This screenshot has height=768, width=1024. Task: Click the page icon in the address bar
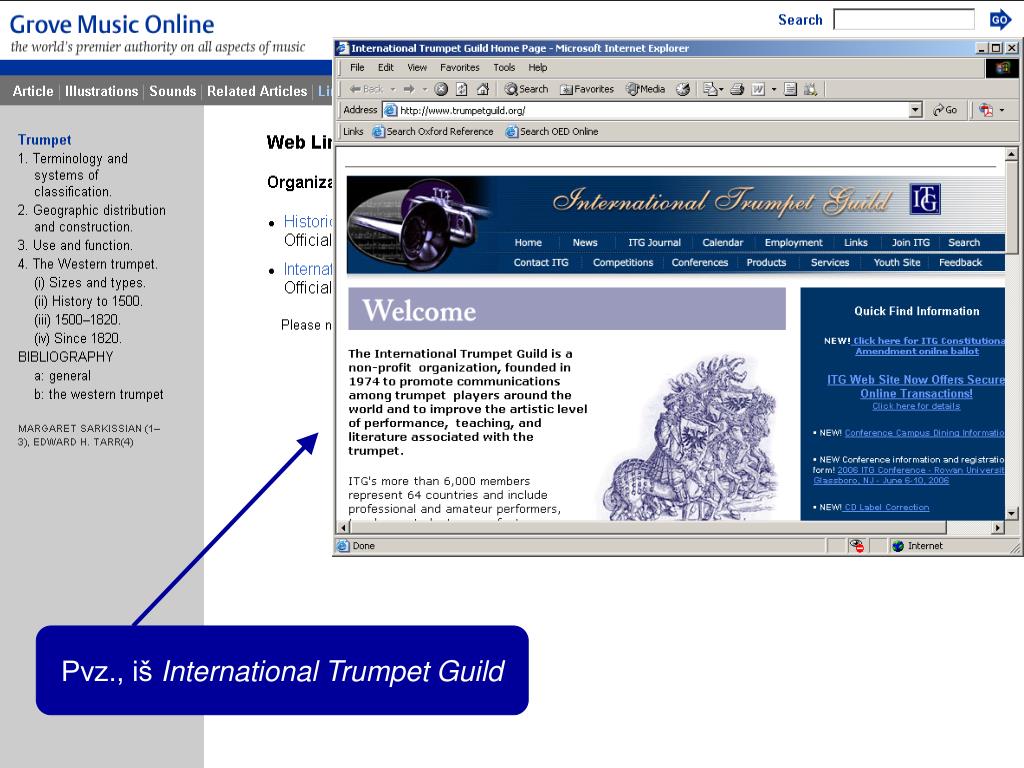(x=391, y=110)
